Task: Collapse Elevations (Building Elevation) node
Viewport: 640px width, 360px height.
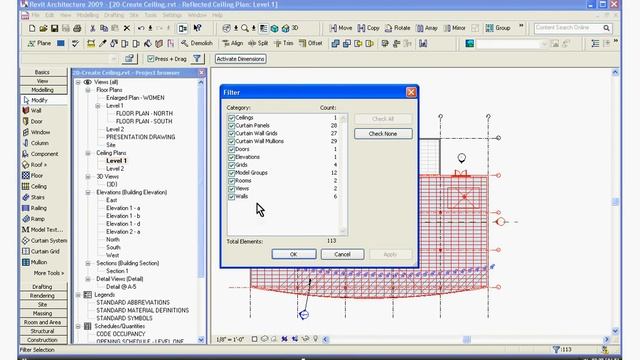Action: point(88,192)
